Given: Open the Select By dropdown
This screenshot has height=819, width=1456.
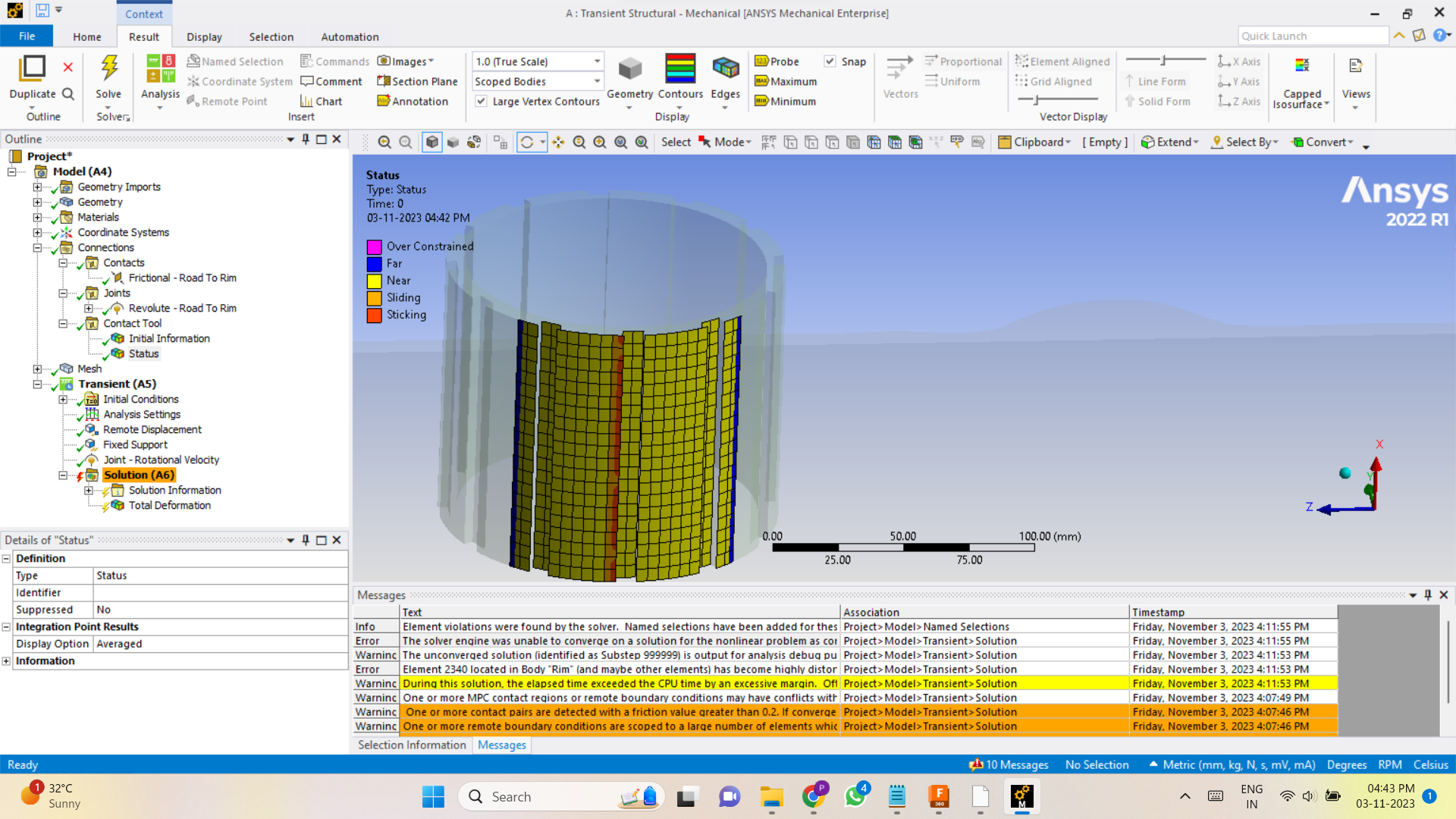Looking at the screenshot, I should click(x=1244, y=142).
